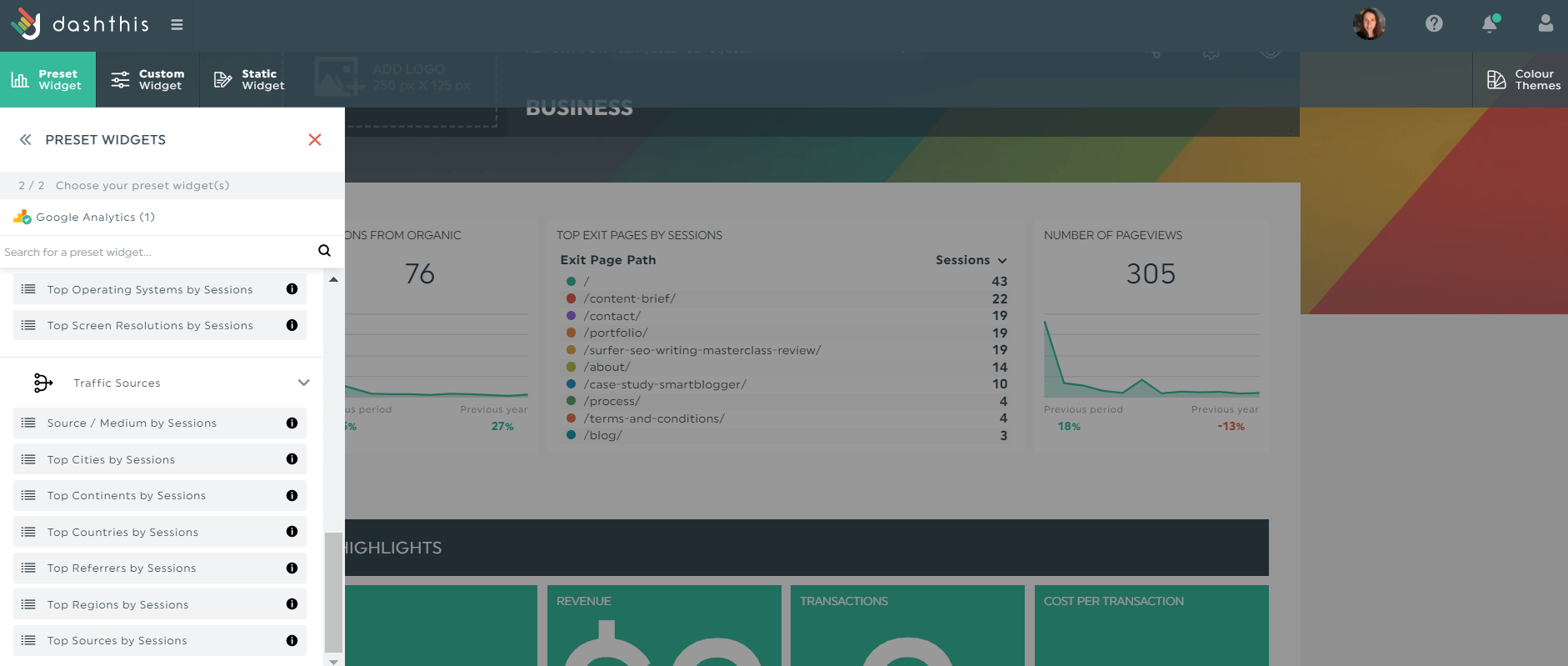Check the notifications bell
Image resolution: width=1568 pixels, height=666 pixels.
(x=1491, y=23)
